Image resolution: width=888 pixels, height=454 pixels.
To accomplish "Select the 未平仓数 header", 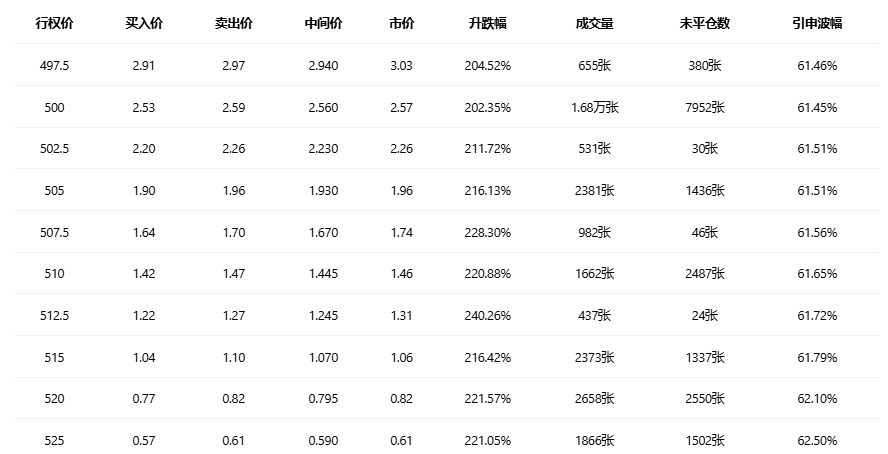I will pos(704,23).
